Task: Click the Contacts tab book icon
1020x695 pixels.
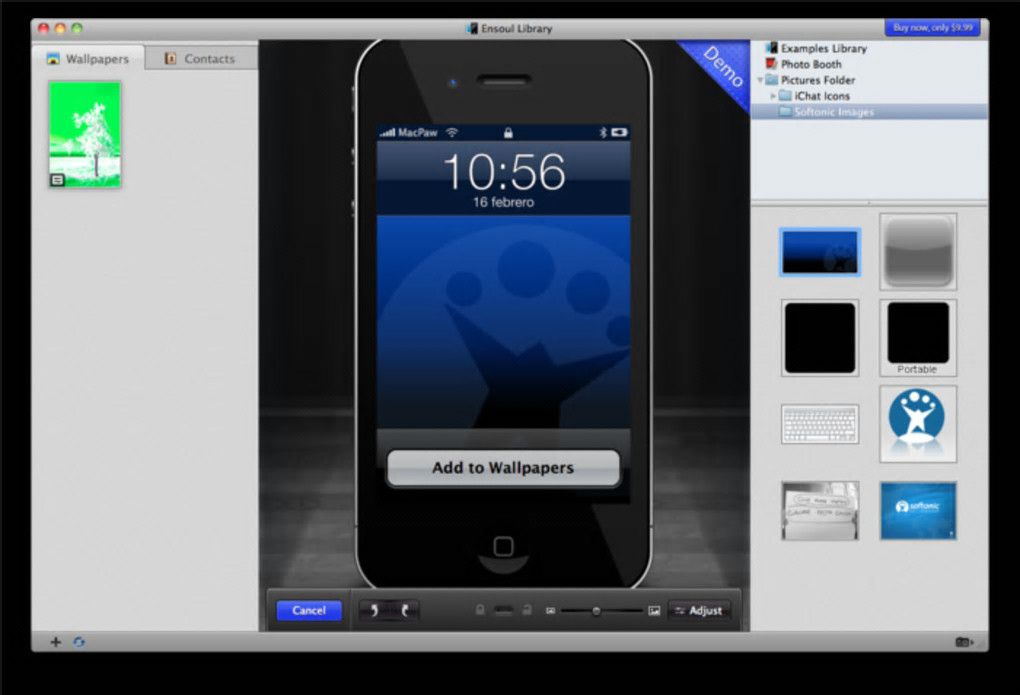Action: pyautogui.click(x=170, y=59)
